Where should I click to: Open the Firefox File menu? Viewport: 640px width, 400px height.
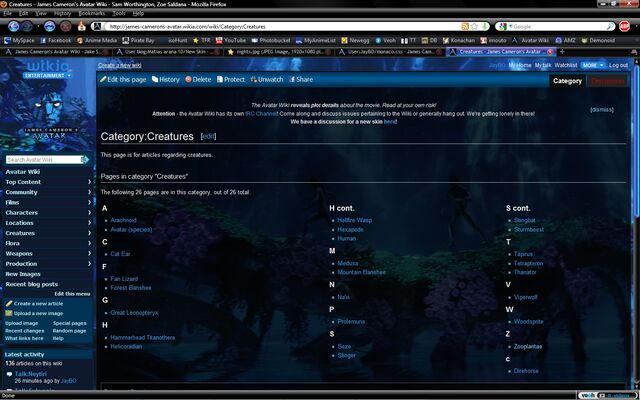[7, 13]
